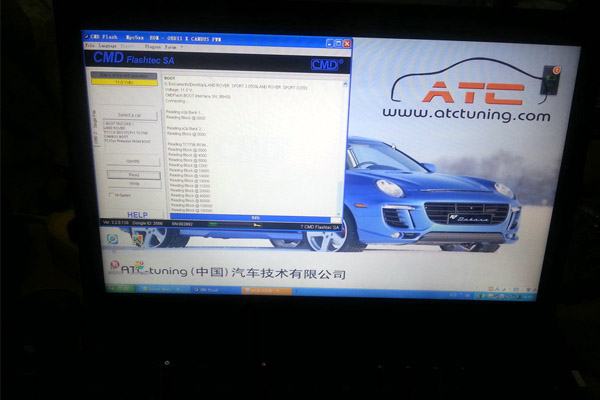Click the LAND ROVER entry in car info
This screenshot has height=400, width=600.
pos(112,128)
